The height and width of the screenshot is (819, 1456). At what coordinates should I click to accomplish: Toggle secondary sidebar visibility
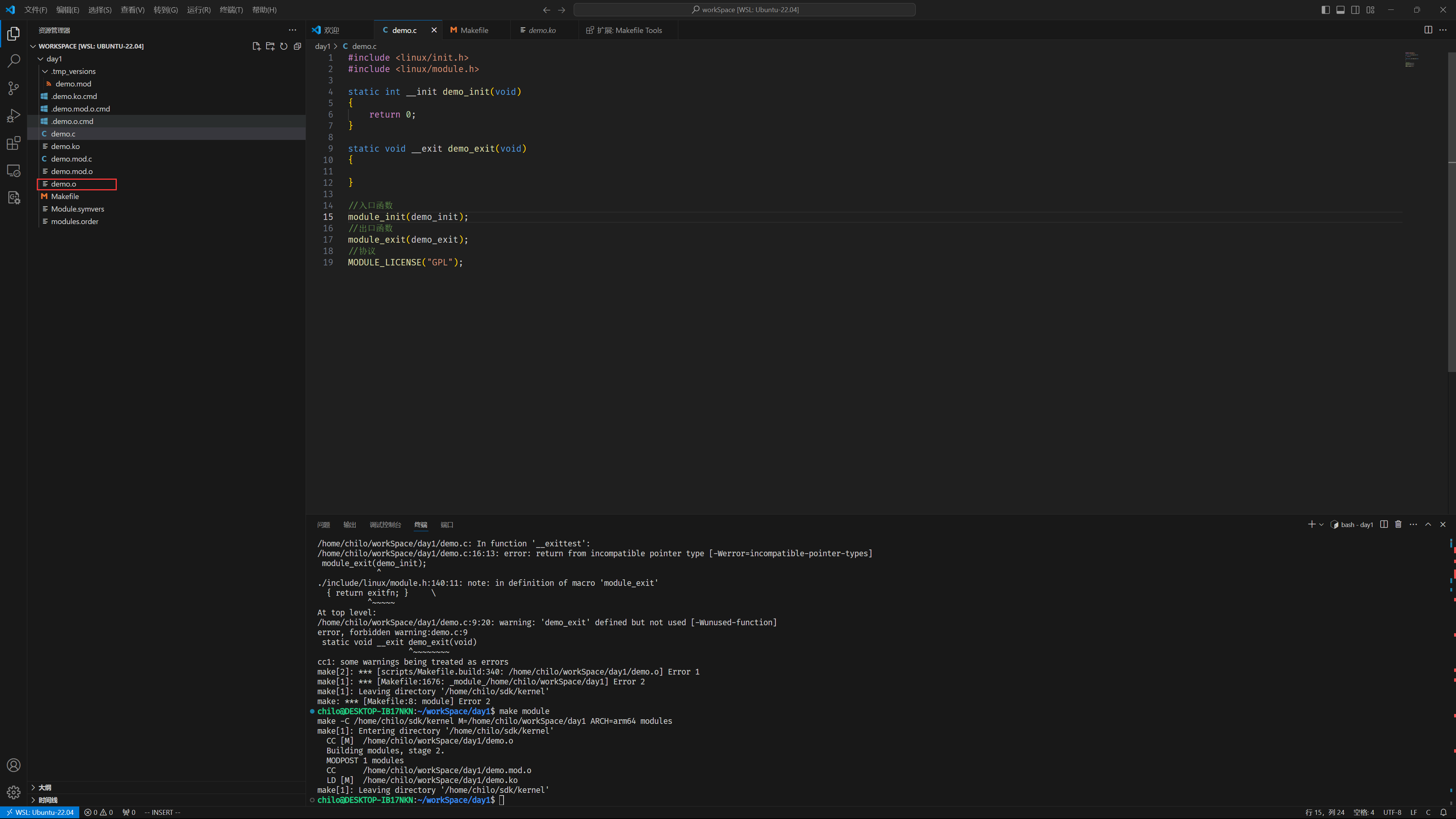tap(1356, 9)
